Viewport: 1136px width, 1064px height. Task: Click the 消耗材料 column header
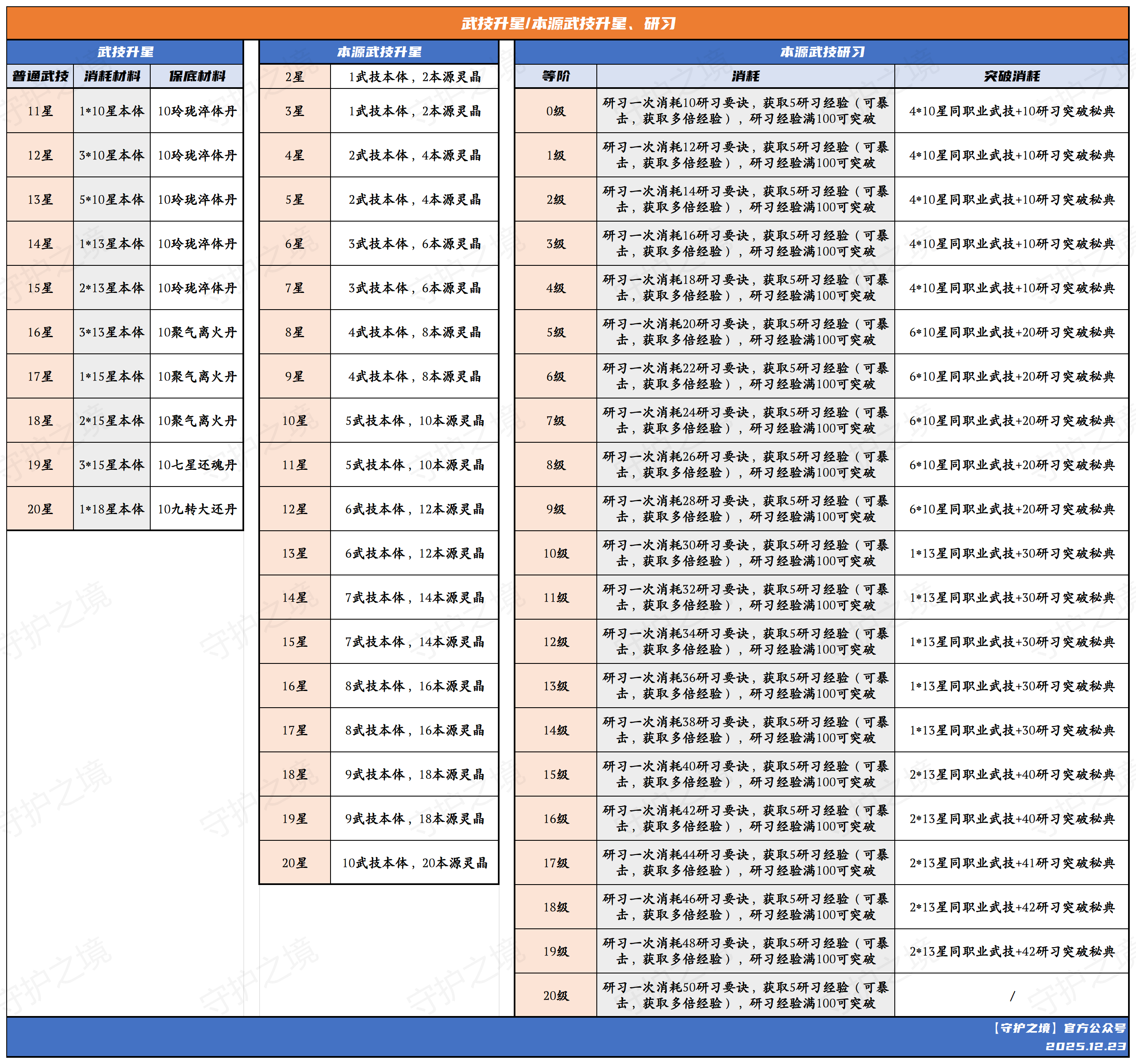112,76
